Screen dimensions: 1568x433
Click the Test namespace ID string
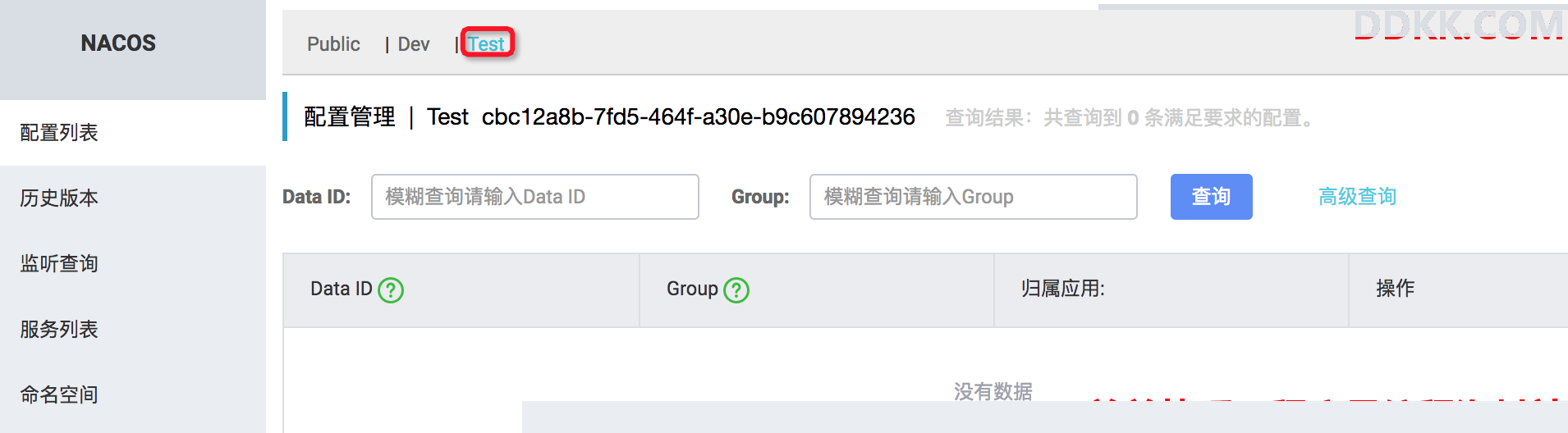[x=699, y=117]
